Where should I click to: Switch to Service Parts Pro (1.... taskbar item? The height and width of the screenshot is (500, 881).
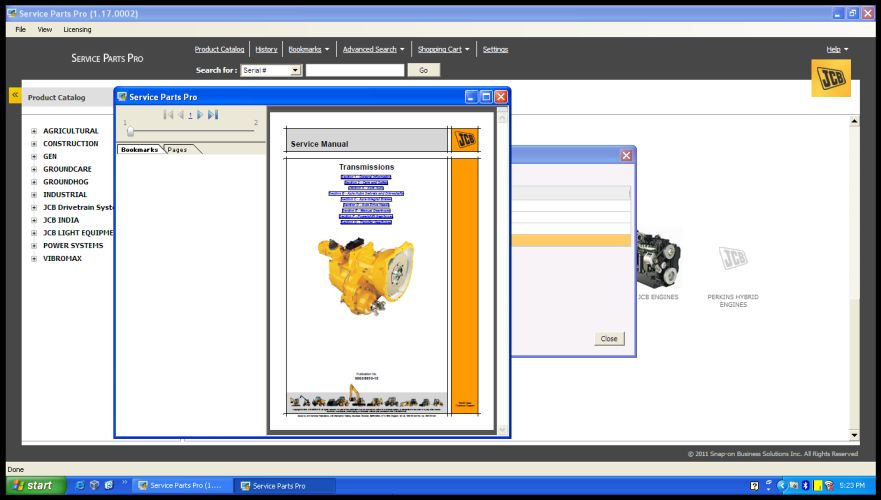(181, 485)
